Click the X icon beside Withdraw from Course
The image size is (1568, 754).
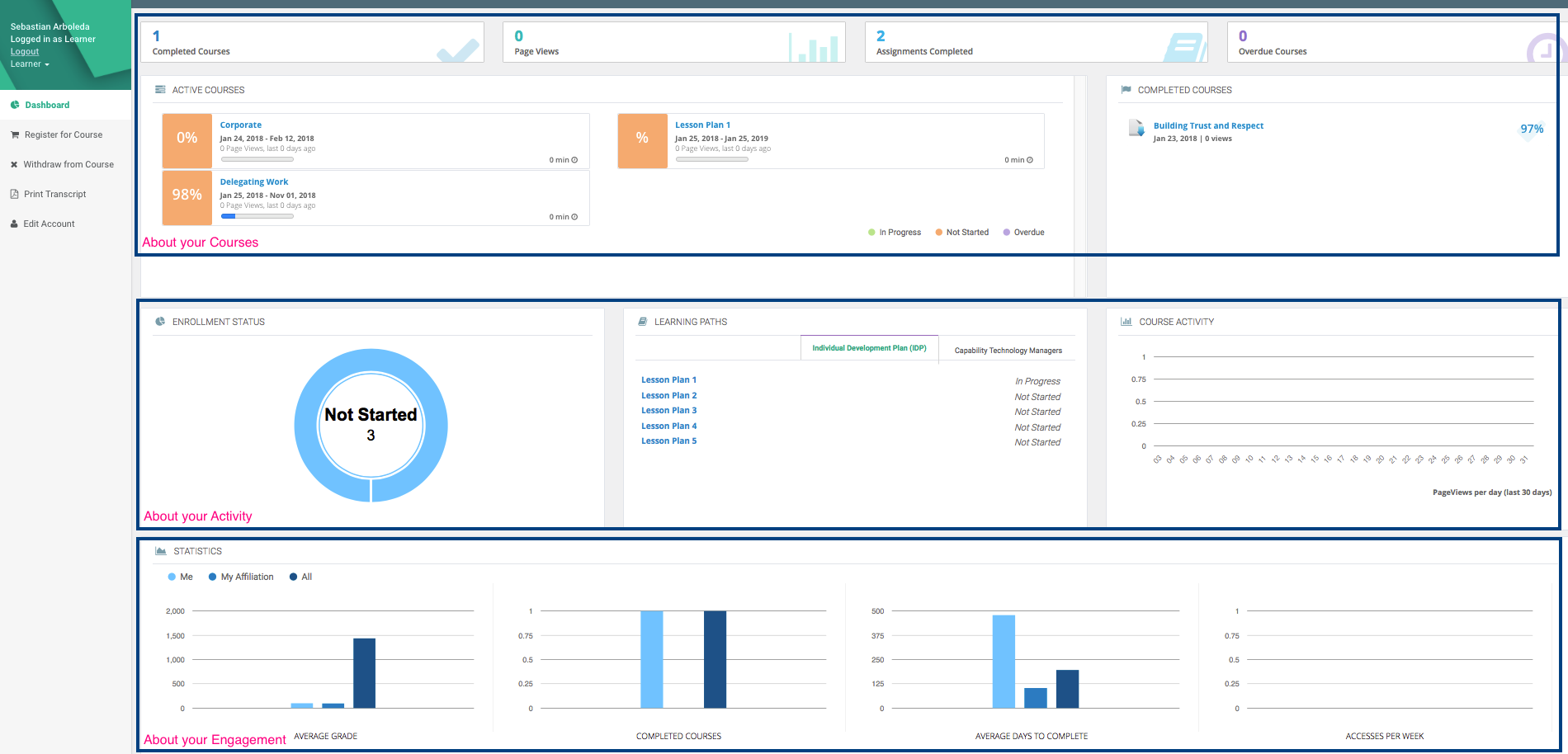[14, 164]
